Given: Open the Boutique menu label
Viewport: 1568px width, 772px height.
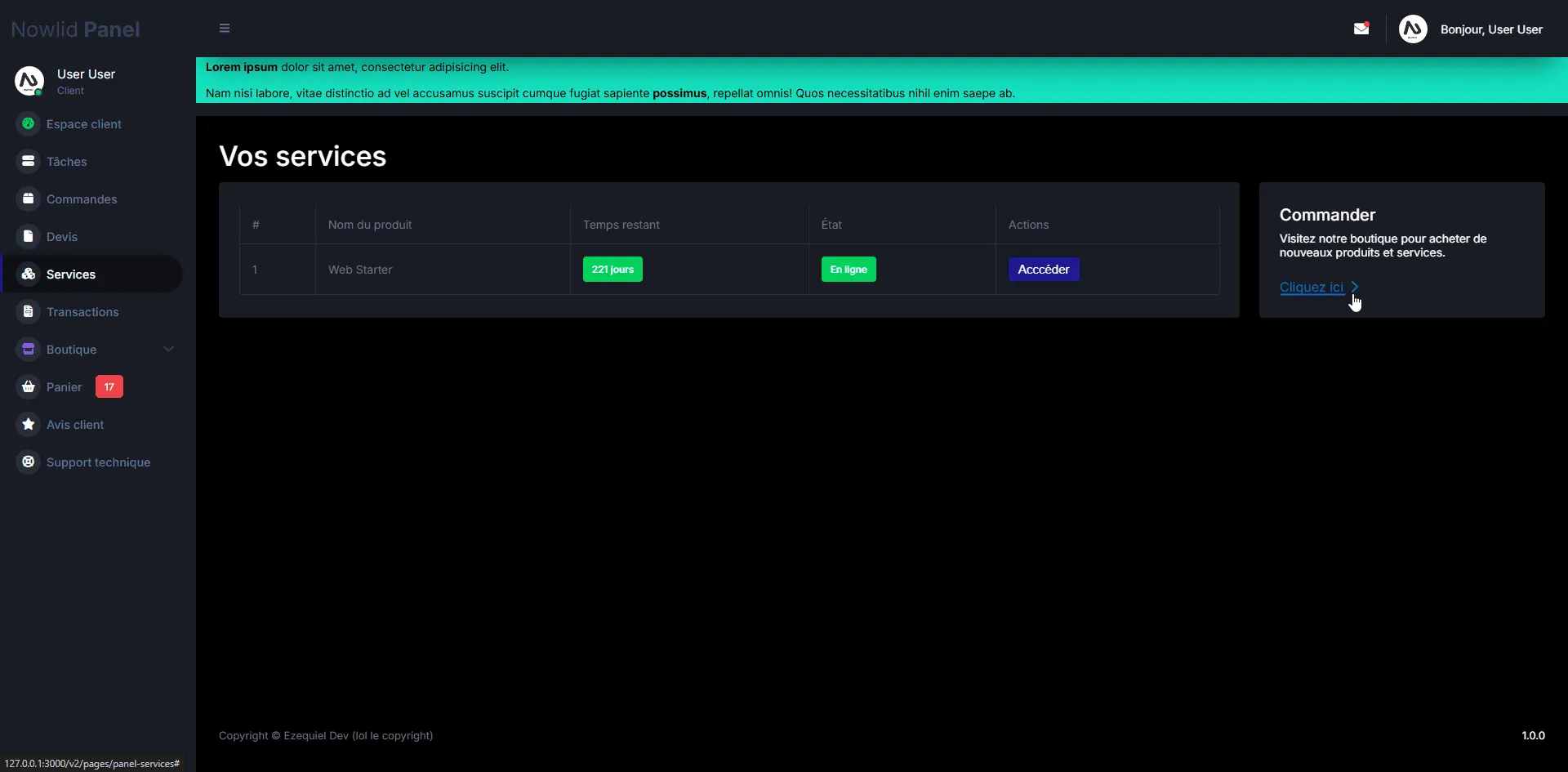Looking at the screenshot, I should pyautogui.click(x=72, y=350).
